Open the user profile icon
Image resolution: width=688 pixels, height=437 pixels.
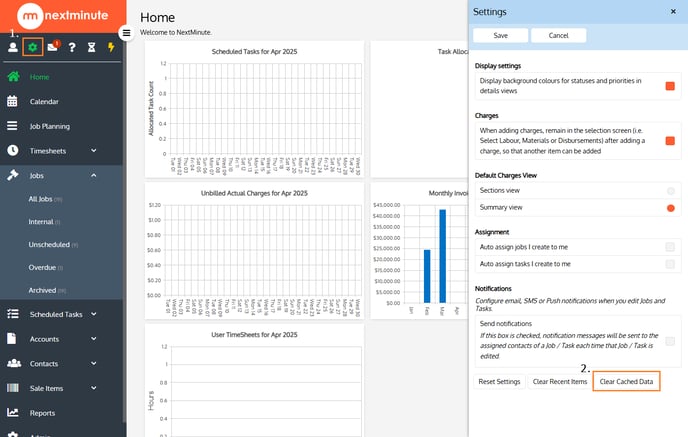click(x=13, y=47)
